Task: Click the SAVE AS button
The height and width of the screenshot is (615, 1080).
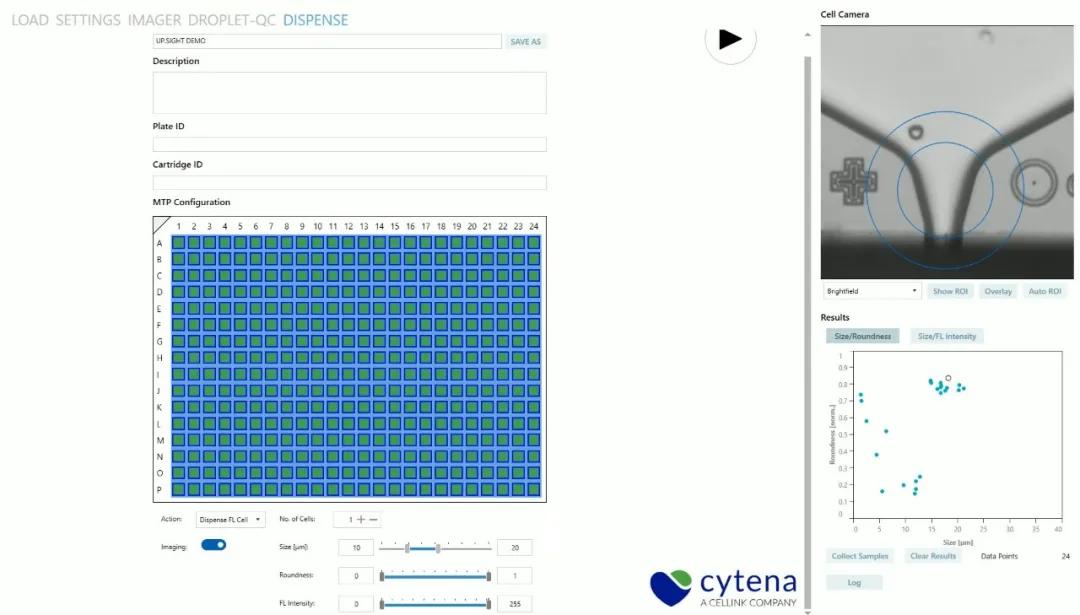Action: click(x=526, y=42)
